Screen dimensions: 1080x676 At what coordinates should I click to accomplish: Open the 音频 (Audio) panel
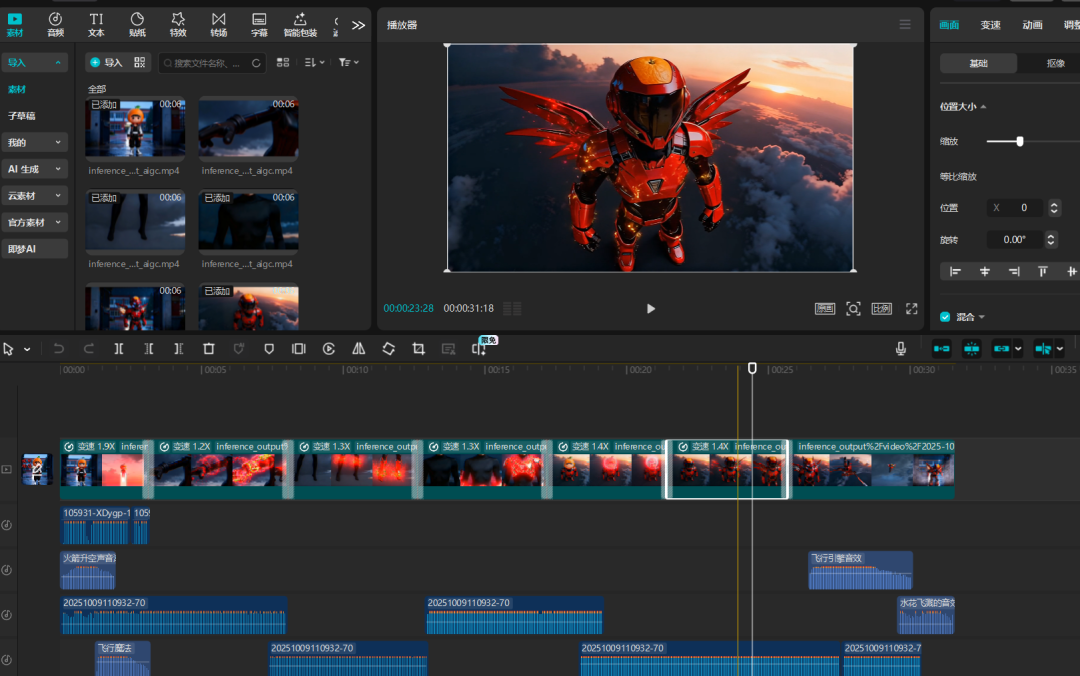coord(56,24)
